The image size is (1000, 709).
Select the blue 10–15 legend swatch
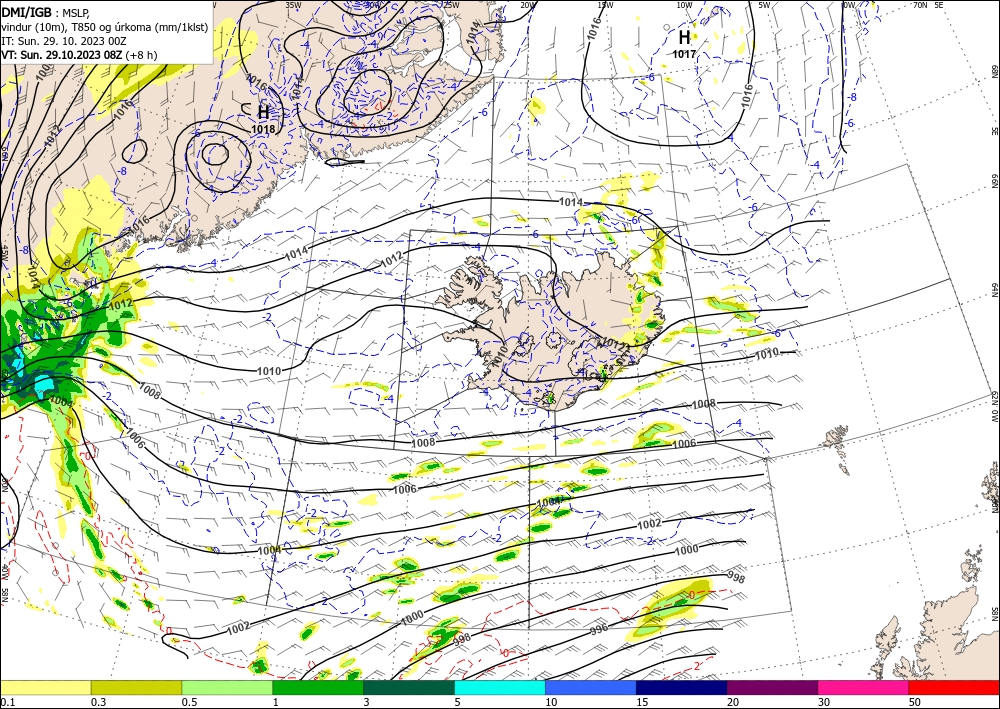[591, 687]
